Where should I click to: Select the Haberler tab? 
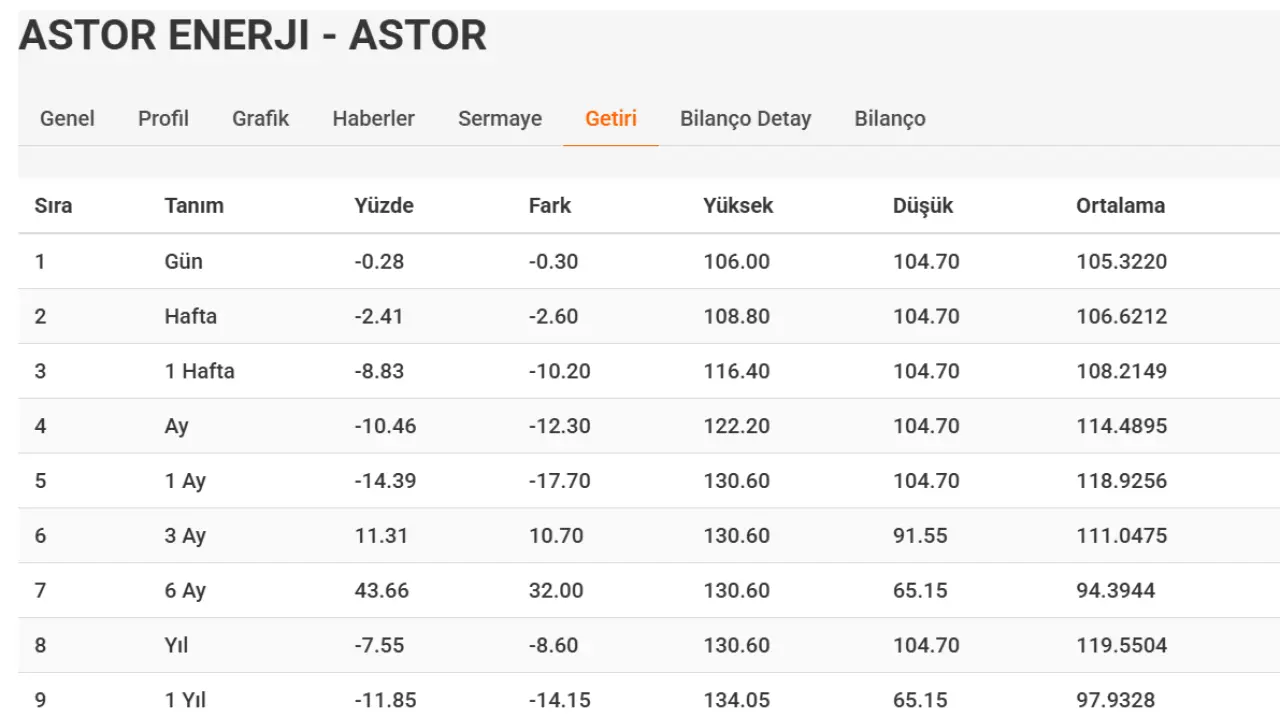pyautogui.click(x=373, y=118)
